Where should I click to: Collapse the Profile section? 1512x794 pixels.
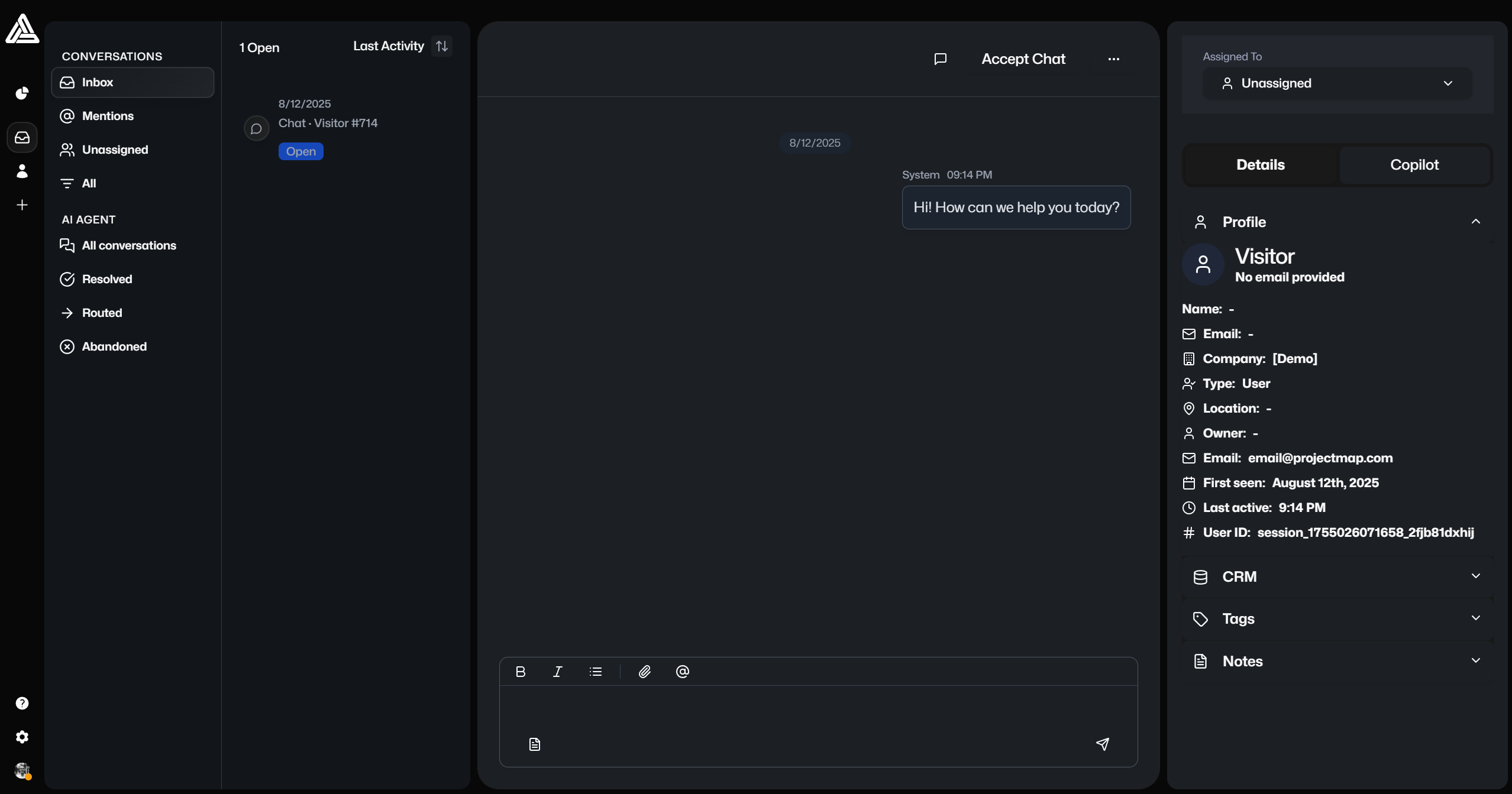coord(1475,222)
